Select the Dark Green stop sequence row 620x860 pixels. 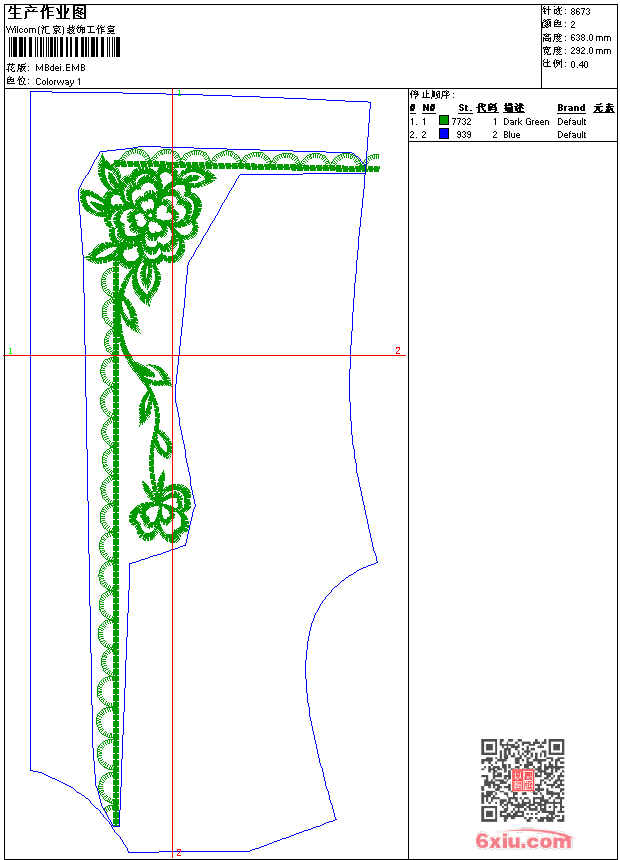point(500,121)
